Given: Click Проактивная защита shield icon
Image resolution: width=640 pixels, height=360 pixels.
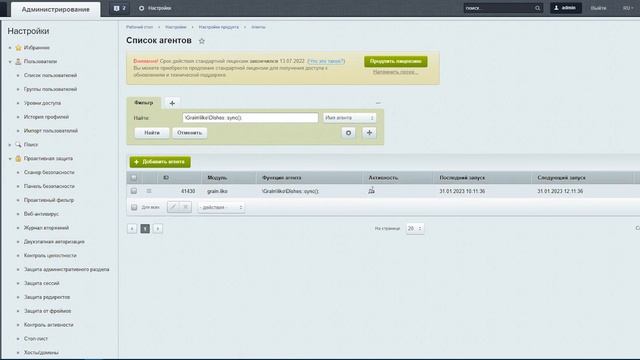Looking at the screenshot, I should click(18, 158).
